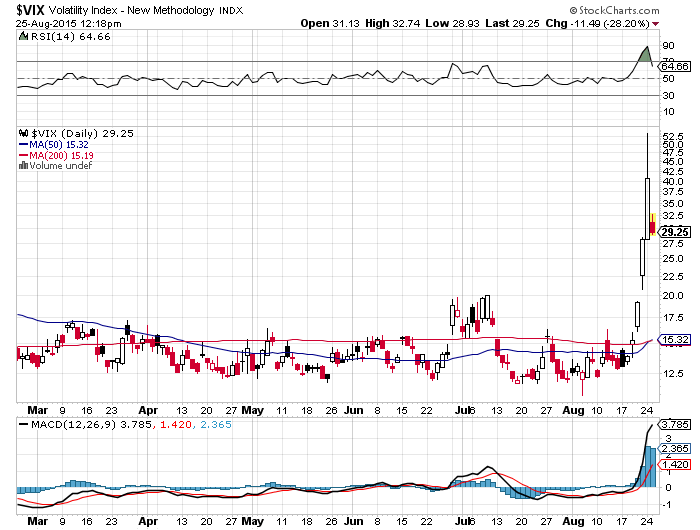Click the red 1.420 MACD signal legend value
700x530 pixels.
coord(175,424)
